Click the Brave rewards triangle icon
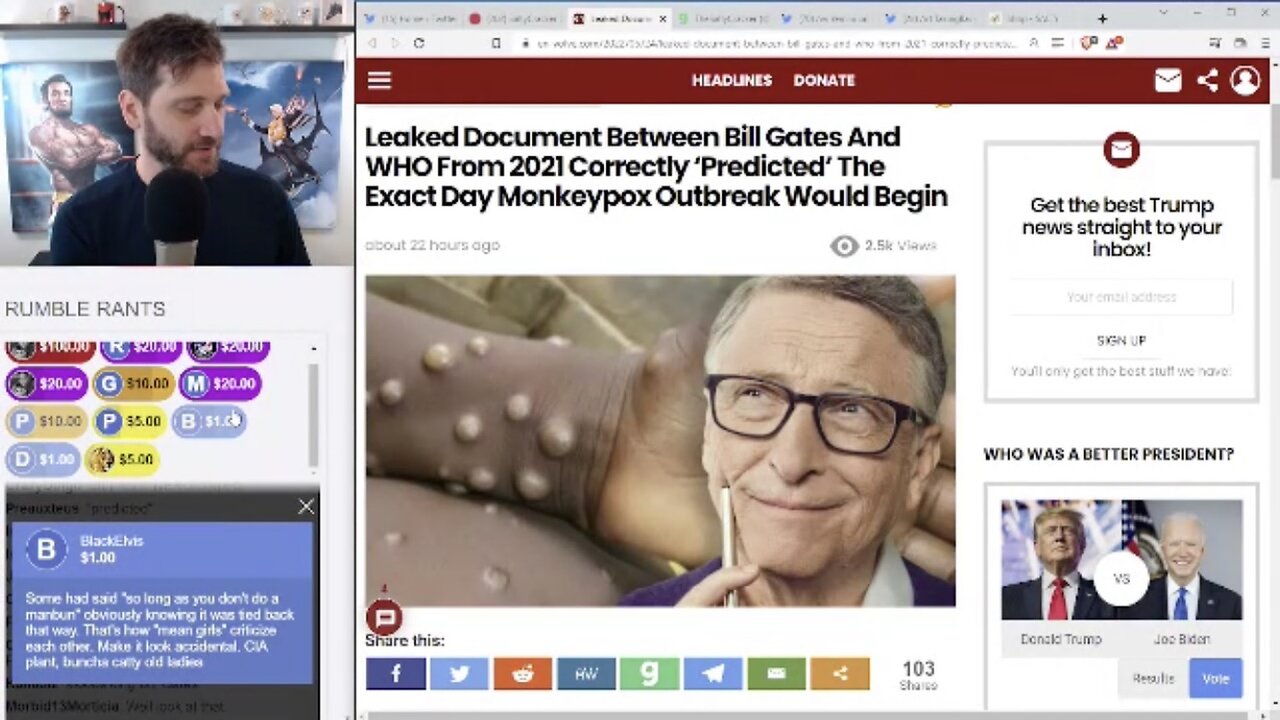This screenshot has width=1280, height=720. pos(1114,43)
